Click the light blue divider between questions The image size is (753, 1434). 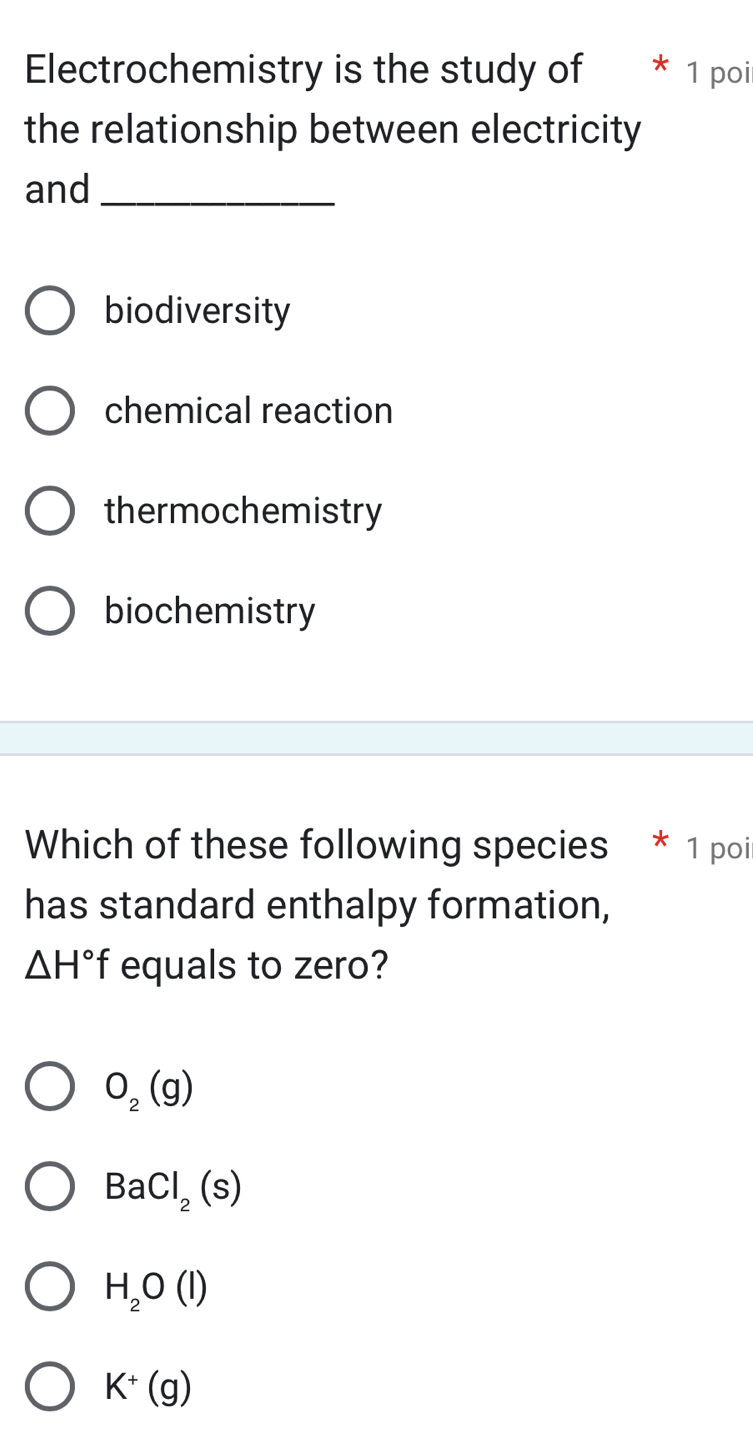click(x=376, y=738)
